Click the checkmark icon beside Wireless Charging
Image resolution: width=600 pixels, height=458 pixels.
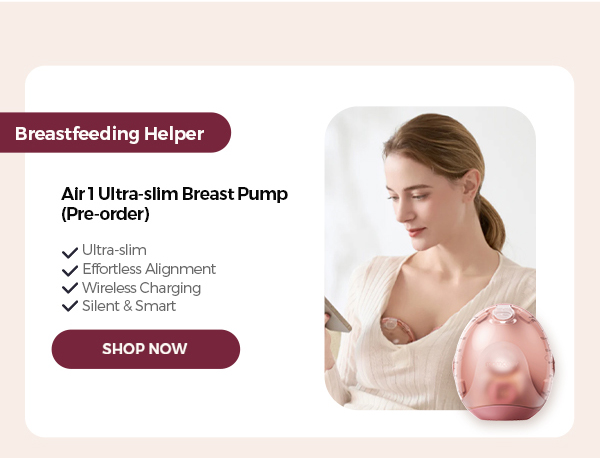(70, 288)
